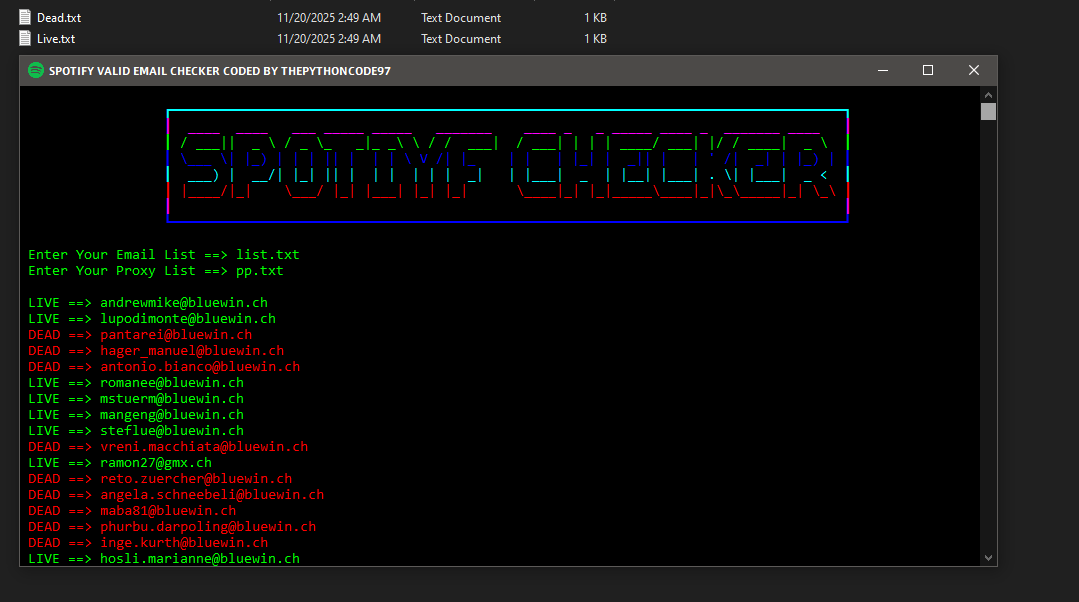Click the console scrollbar up arrow
The width and height of the screenshot is (1079, 602).
tap(988, 95)
